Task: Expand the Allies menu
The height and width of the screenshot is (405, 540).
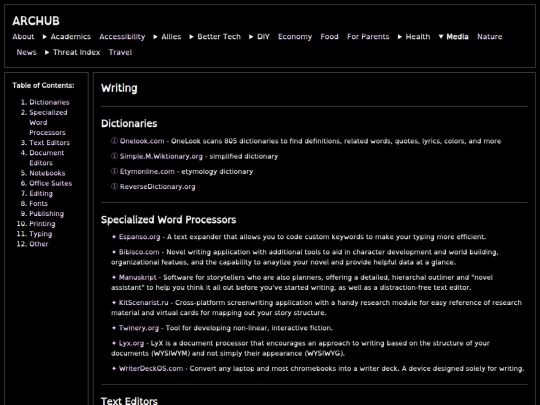Action: coord(167,37)
